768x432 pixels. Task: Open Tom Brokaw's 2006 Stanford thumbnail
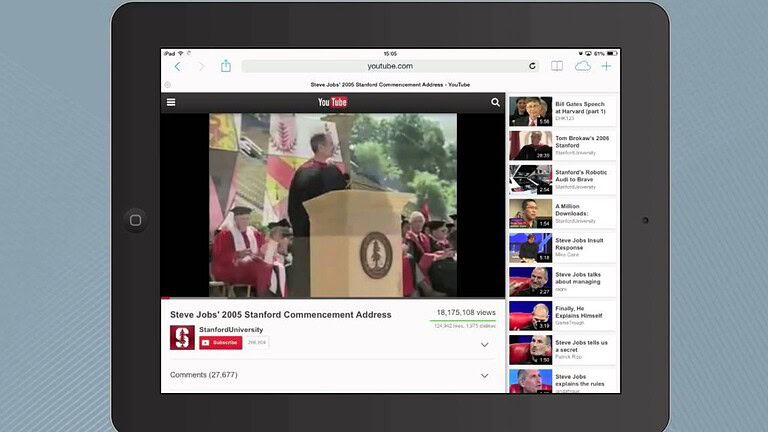click(530, 145)
